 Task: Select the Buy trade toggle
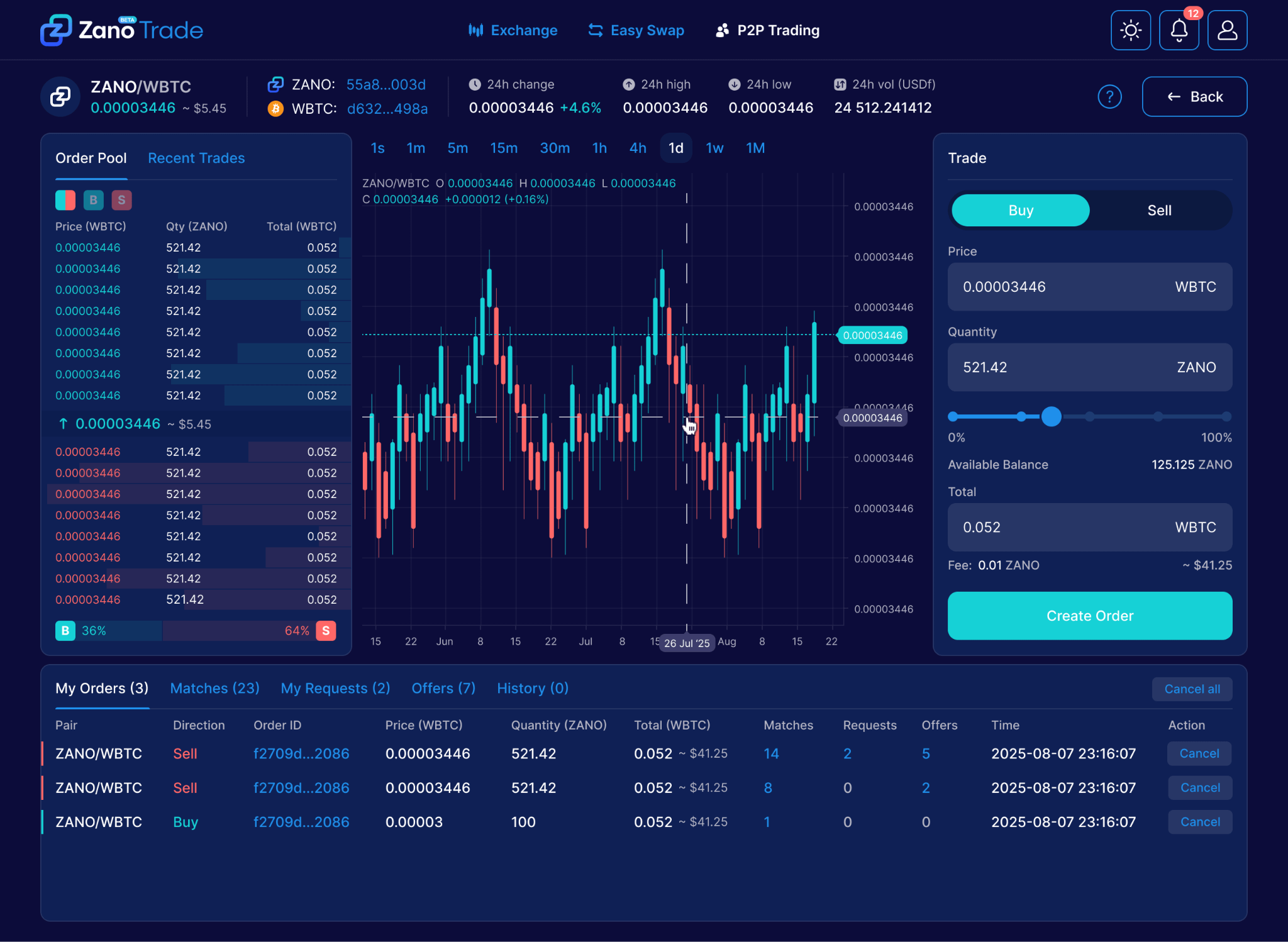point(1020,210)
